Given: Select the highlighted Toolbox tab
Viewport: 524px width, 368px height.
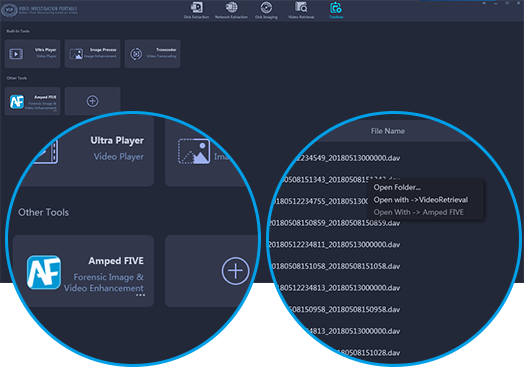Looking at the screenshot, I should click(x=336, y=10).
